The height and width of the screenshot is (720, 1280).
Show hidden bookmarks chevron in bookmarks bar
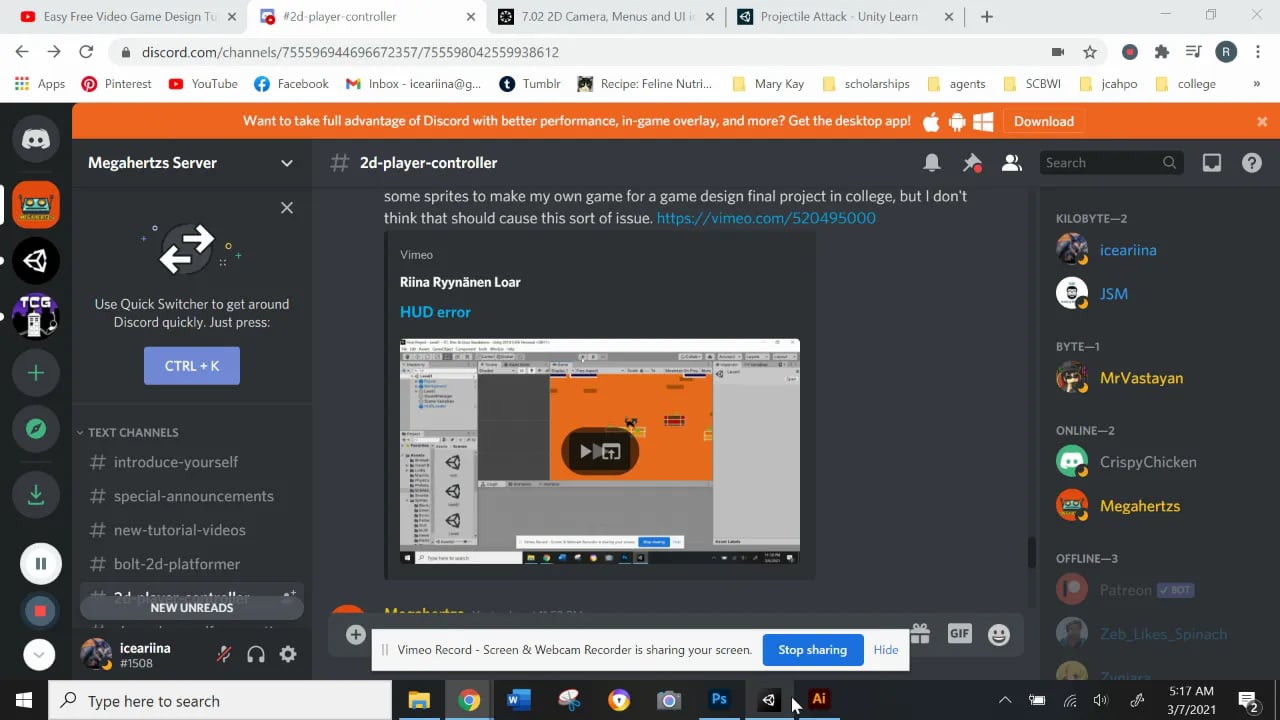1257,84
